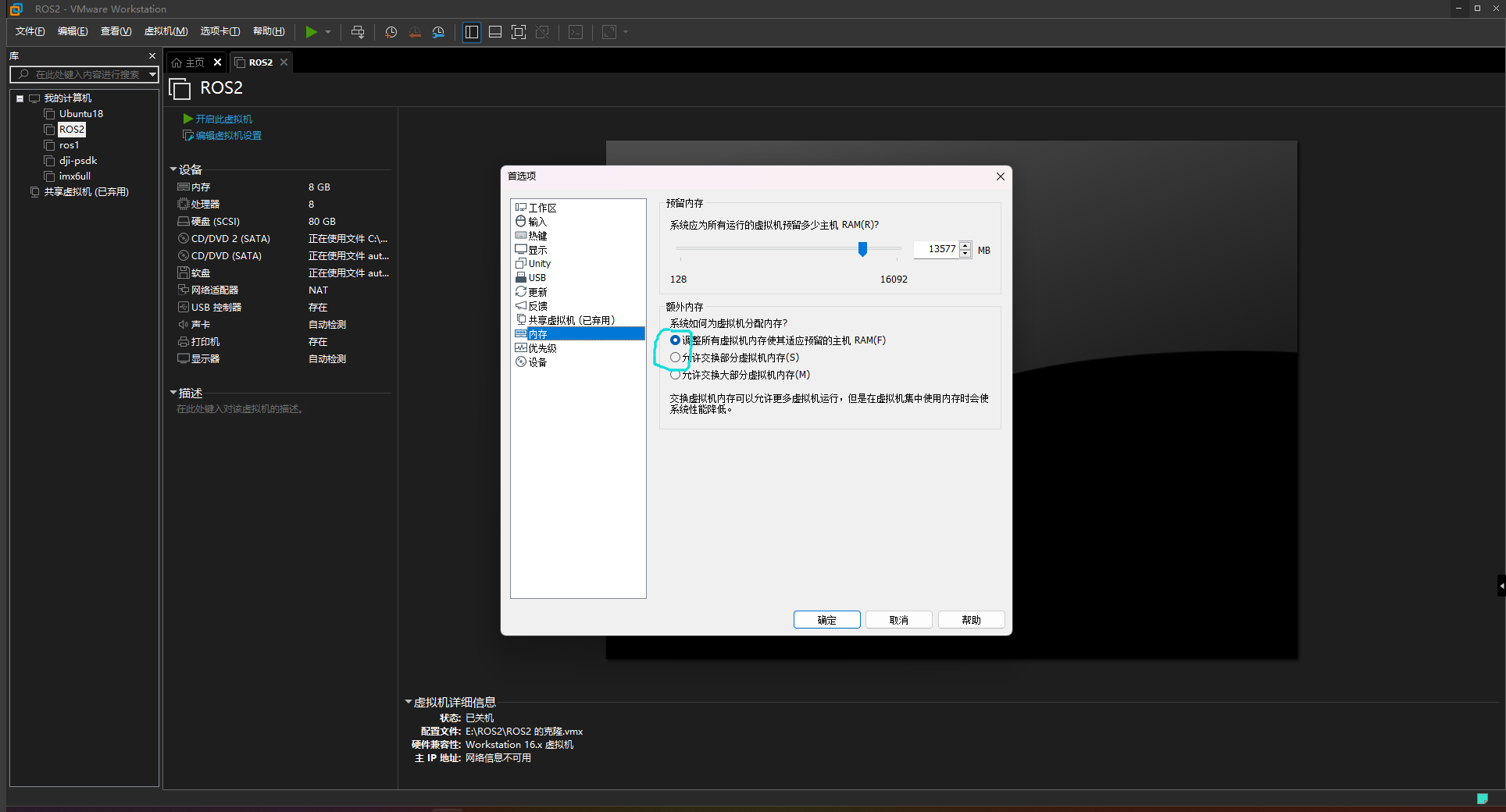
Task: Open the 查看(V) menu
Action: 116,31
